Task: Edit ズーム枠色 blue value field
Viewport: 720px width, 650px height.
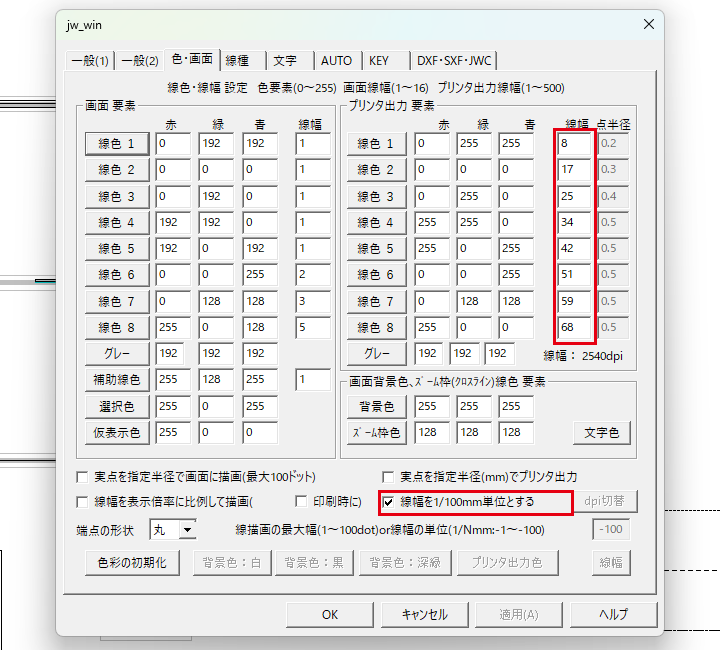Action: click(516, 432)
